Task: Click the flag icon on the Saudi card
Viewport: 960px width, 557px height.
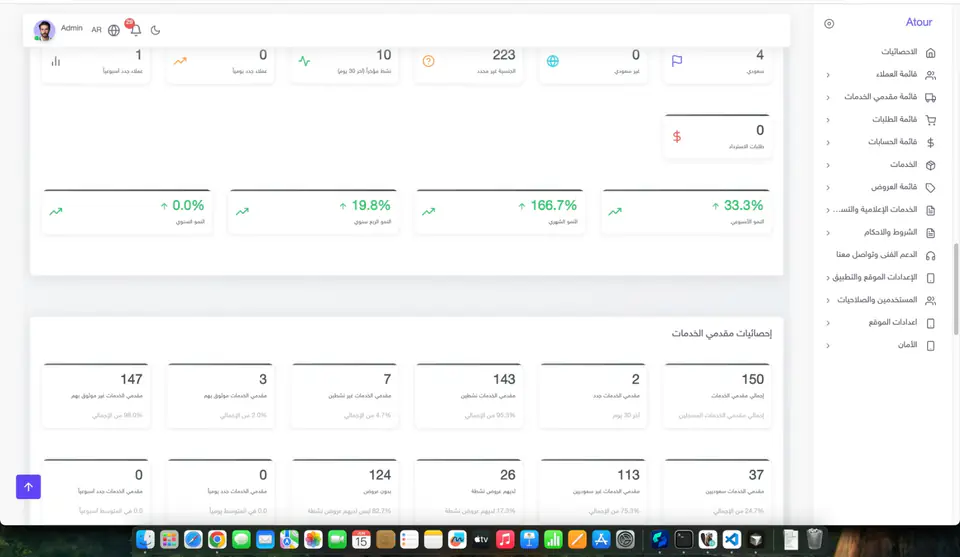Action: point(677,61)
